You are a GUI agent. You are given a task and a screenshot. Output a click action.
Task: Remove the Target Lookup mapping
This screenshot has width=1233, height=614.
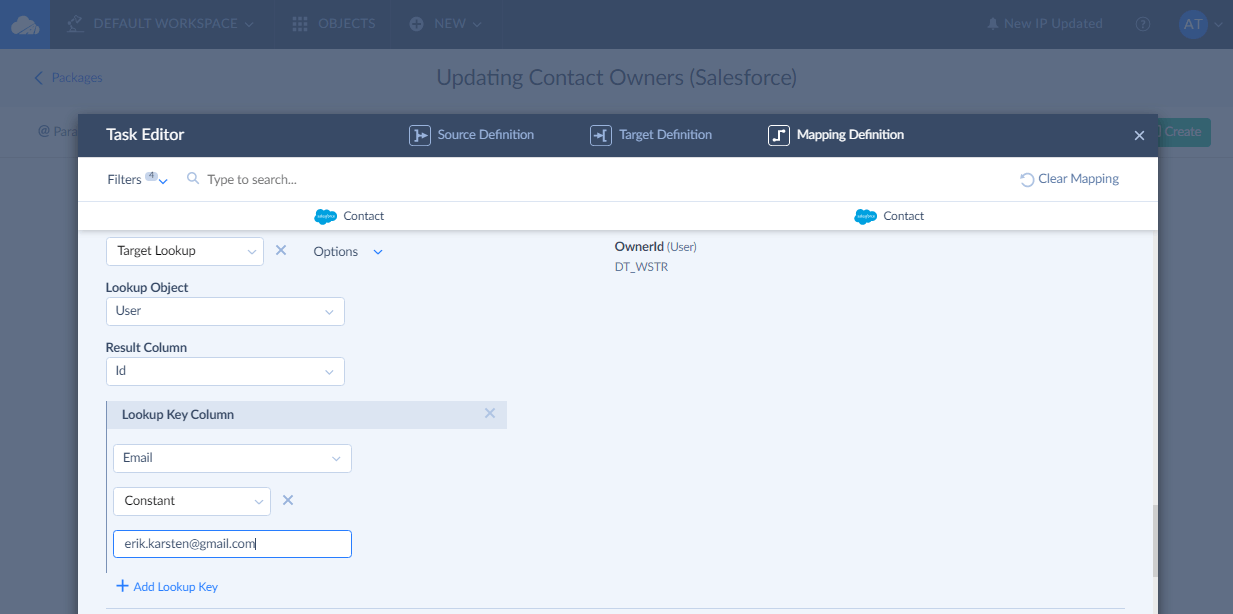(281, 251)
